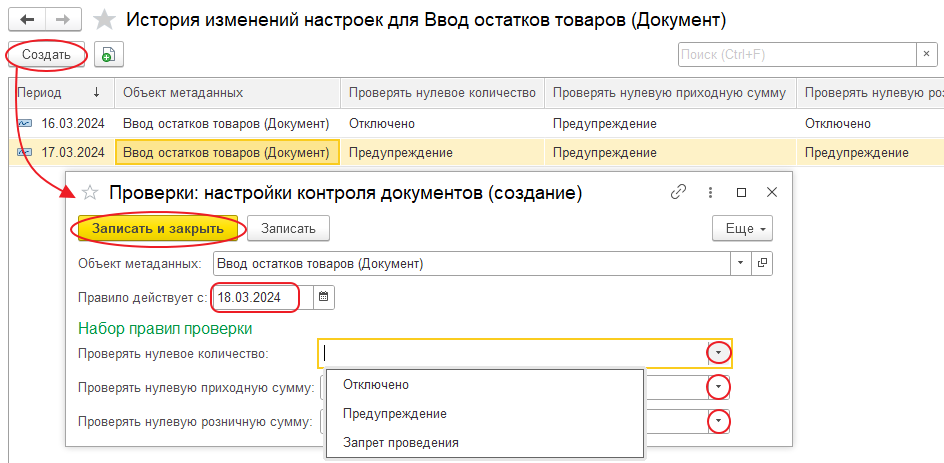Open the three-dot menu in the dialog header

tap(710, 192)
